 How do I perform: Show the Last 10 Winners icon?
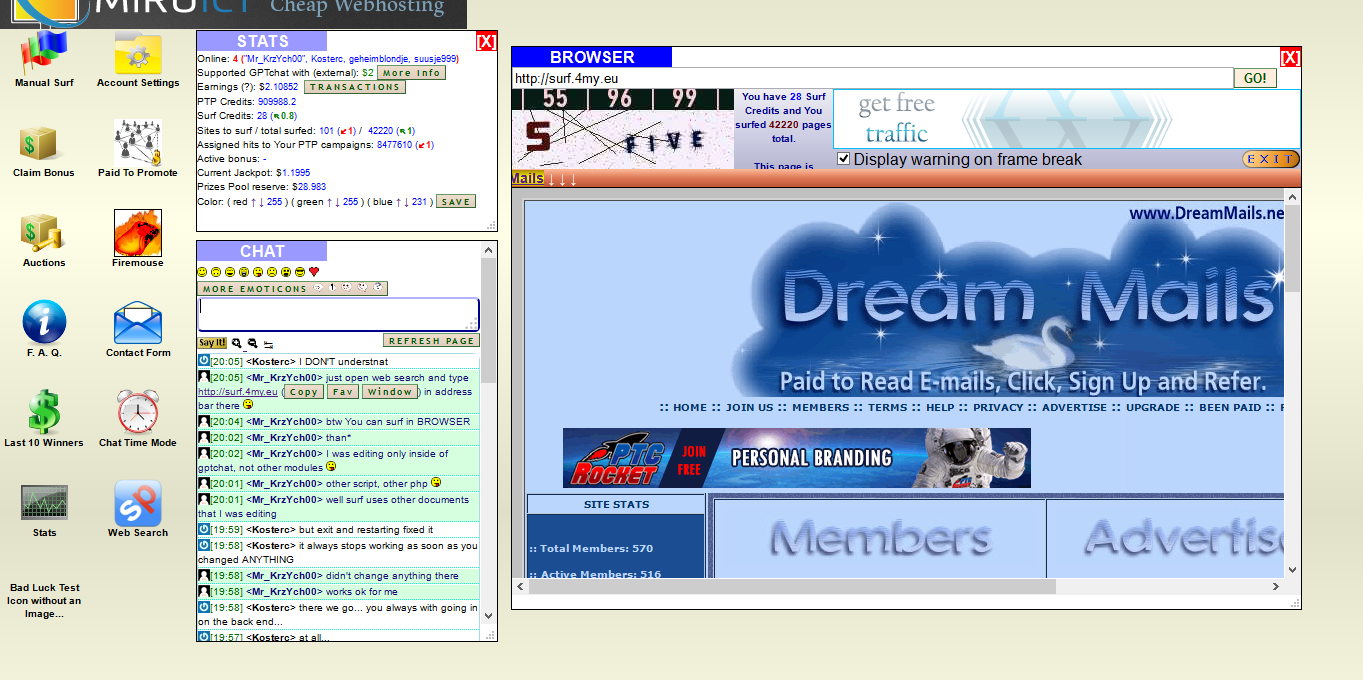(x=44, y=412)
